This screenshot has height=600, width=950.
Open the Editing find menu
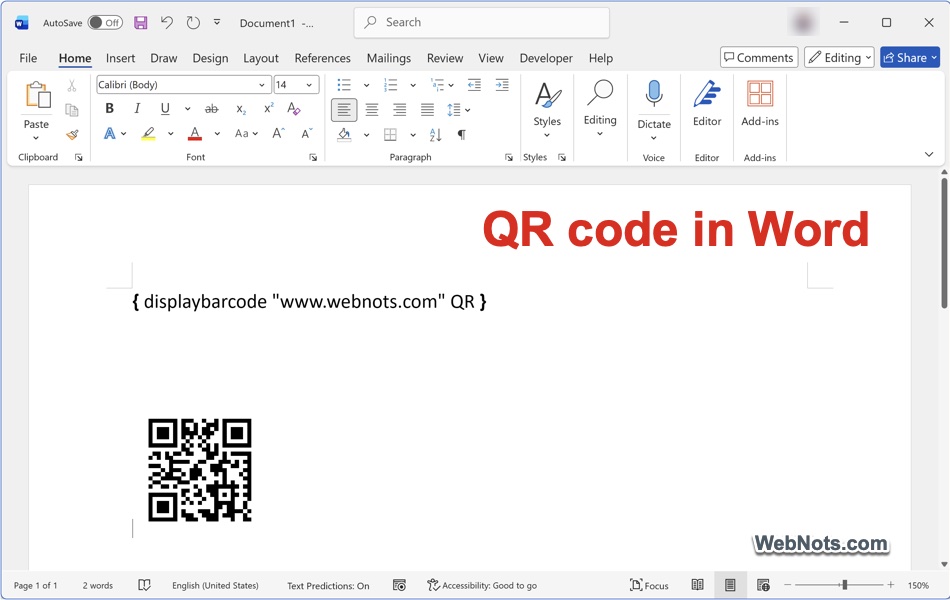point(600,108)
